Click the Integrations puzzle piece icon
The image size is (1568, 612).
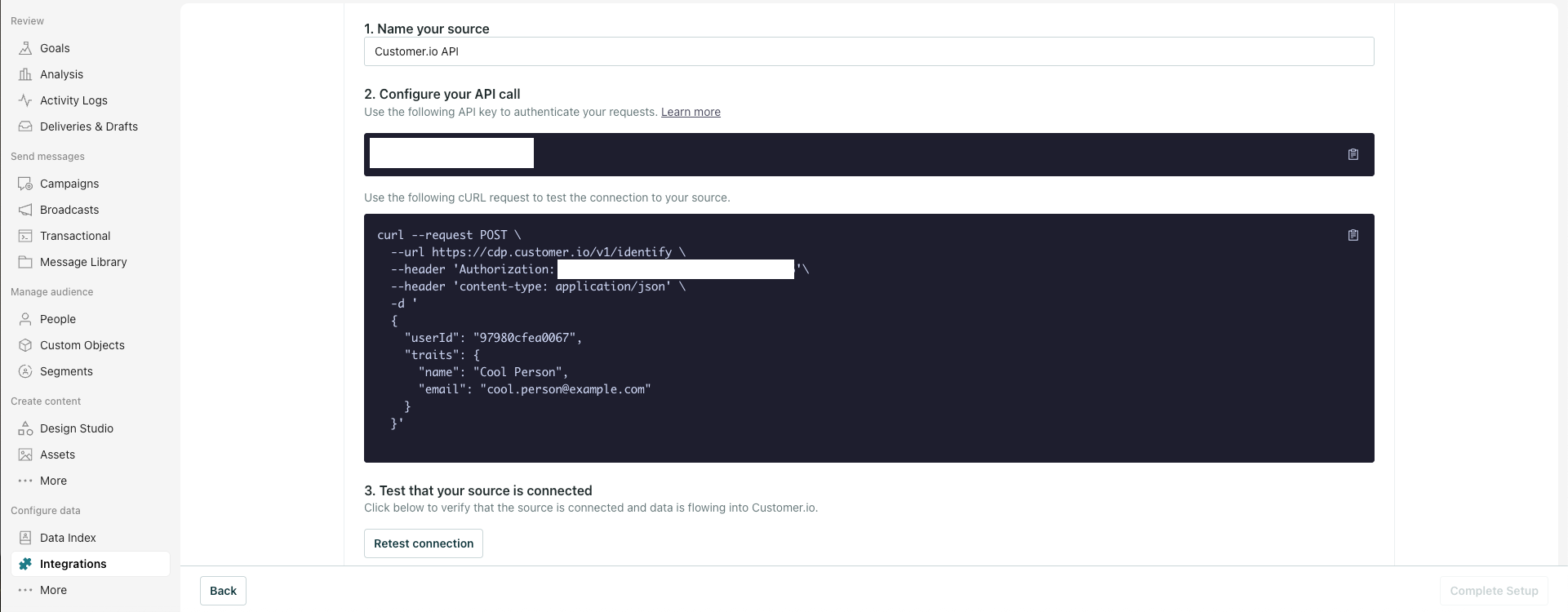pyautogui.click(x=25, y=564)
